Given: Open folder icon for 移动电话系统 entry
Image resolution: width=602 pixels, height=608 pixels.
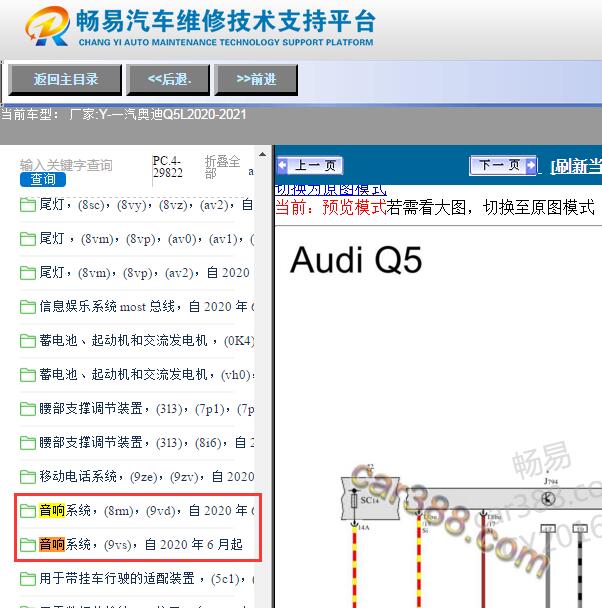Looking at the screenshot, I should 28,477.
